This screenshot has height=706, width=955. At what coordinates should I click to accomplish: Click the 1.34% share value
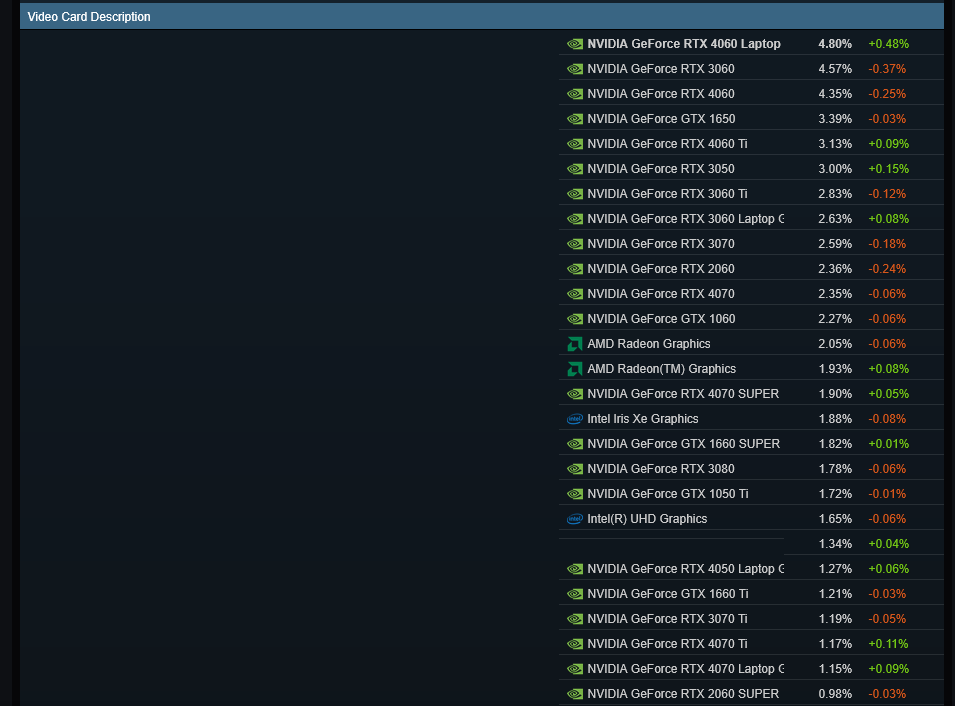tap(835, 543)
